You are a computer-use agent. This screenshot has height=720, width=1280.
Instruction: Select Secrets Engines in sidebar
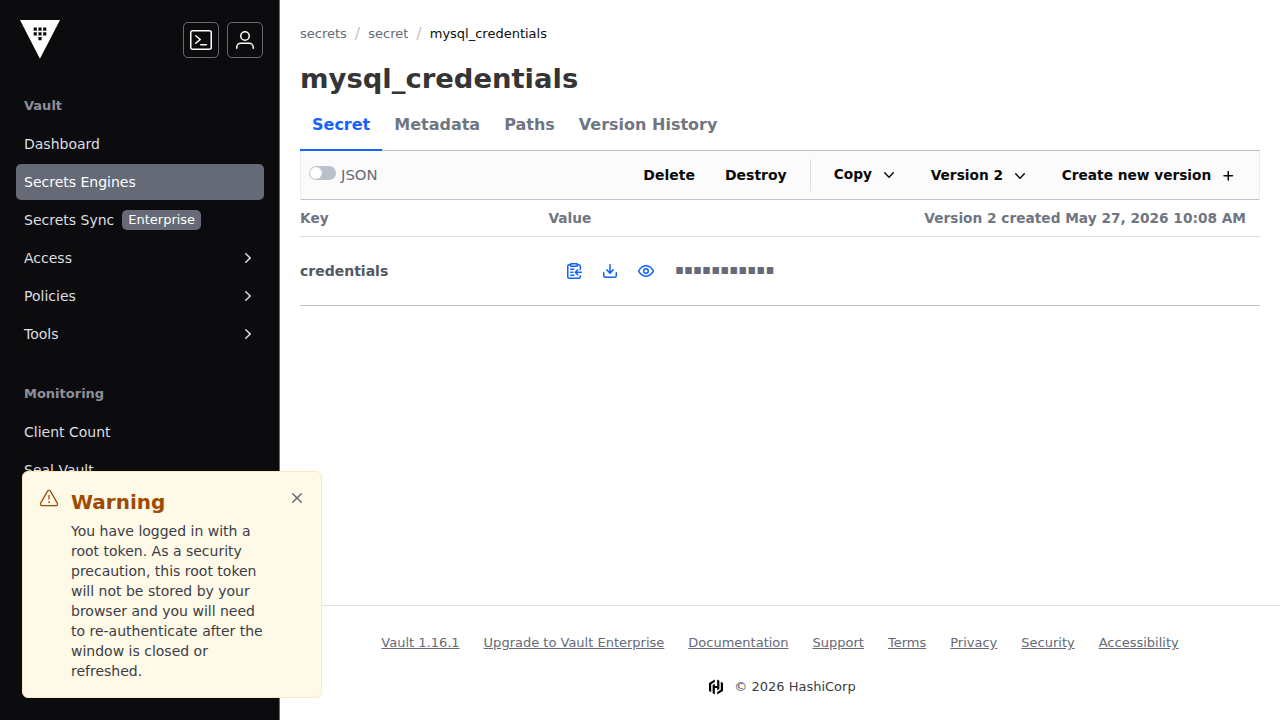tap(140, 182)
